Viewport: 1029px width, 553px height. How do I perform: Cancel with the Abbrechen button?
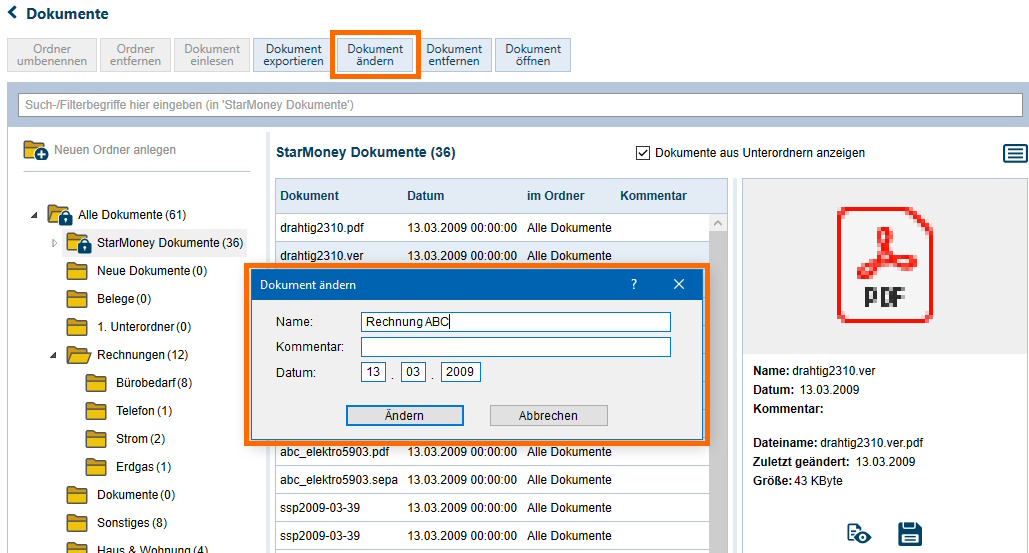click(549, 415)
